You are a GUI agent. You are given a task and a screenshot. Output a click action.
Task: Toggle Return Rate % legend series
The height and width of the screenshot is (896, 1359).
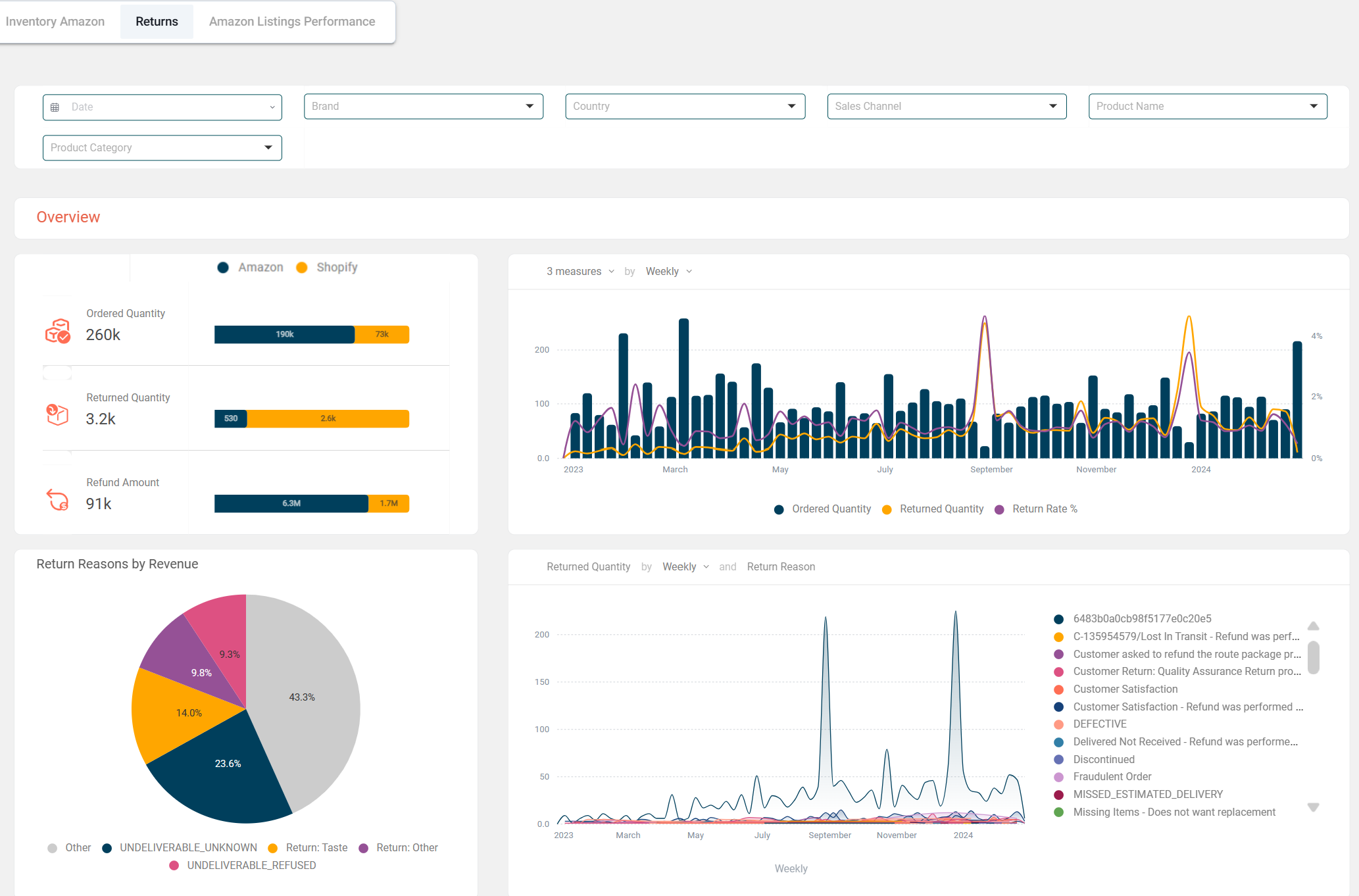[x=1036, y=509]
